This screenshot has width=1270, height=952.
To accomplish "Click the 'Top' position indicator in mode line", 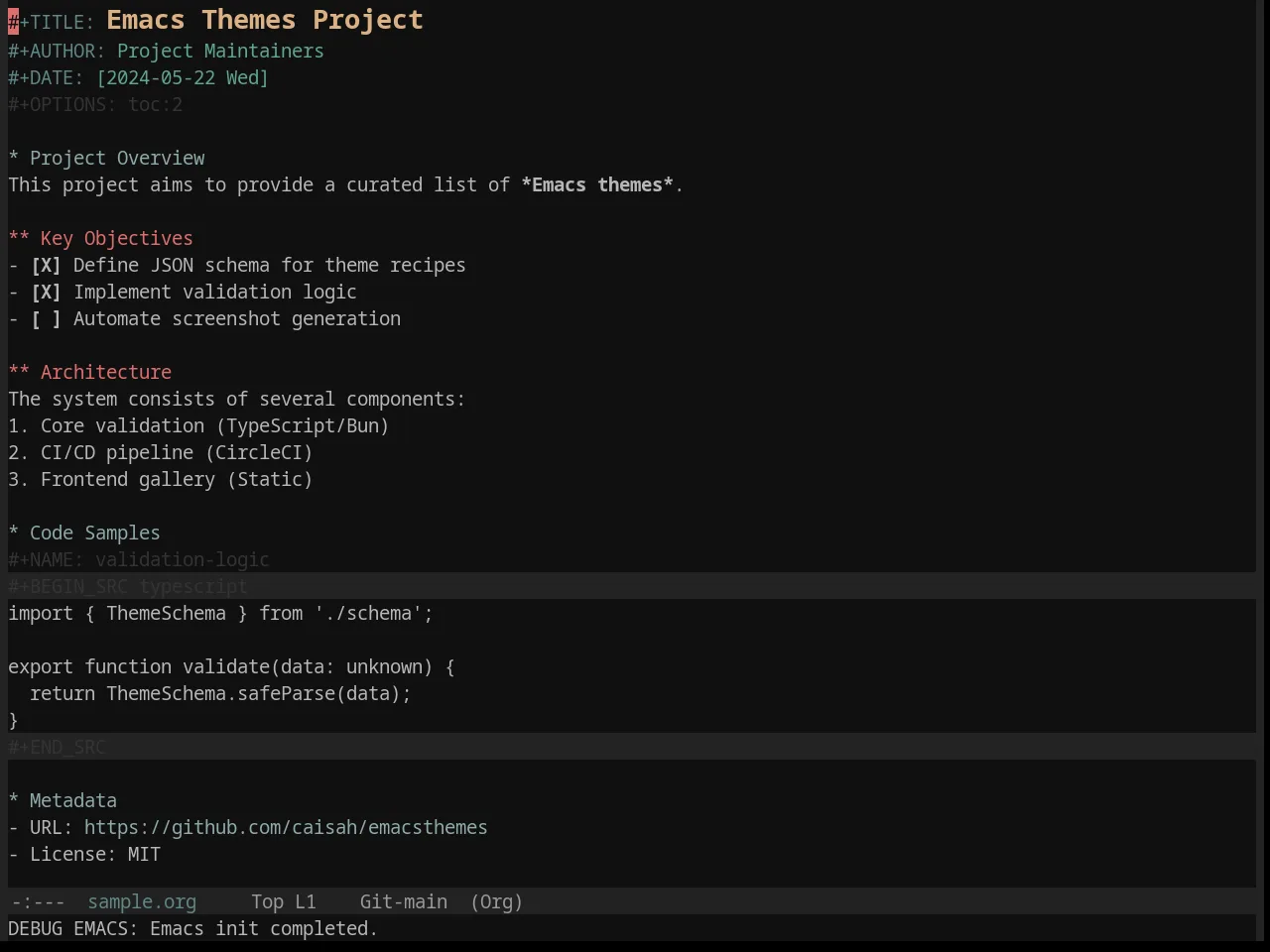I will (x=267, y=902).
